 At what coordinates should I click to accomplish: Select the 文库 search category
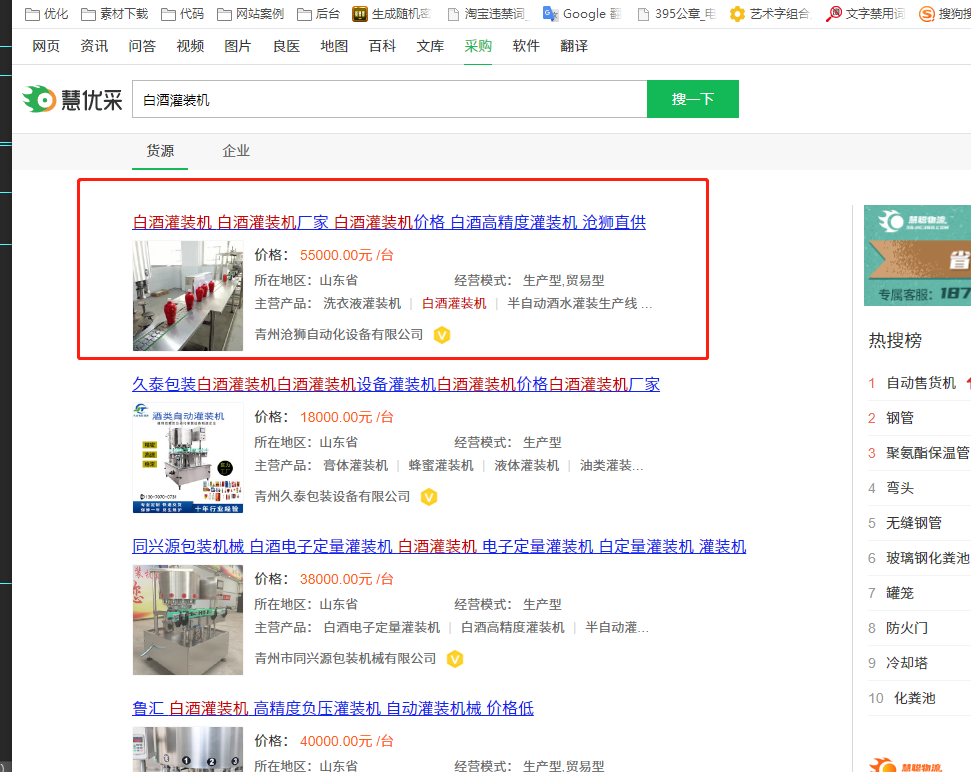pyautogui.click(x=430, y=46)
